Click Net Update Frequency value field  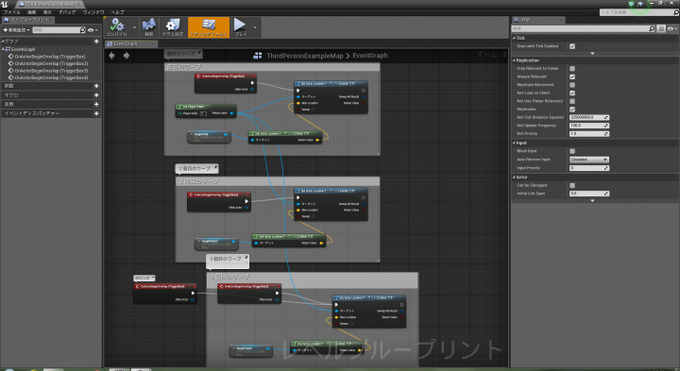(589, 125)
